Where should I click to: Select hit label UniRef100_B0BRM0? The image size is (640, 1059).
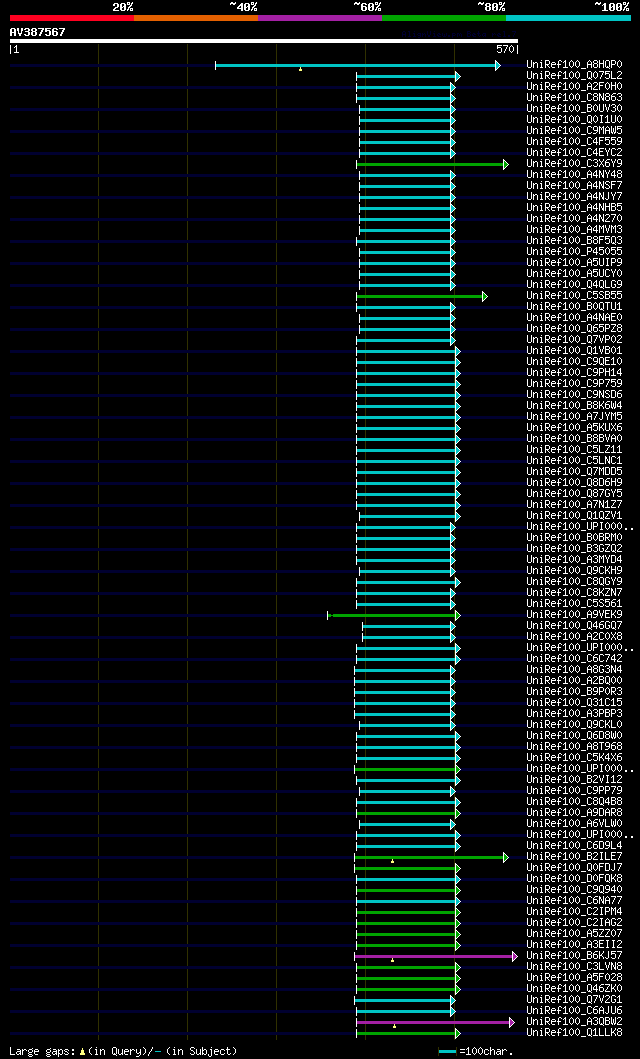(x=575, y=538)
